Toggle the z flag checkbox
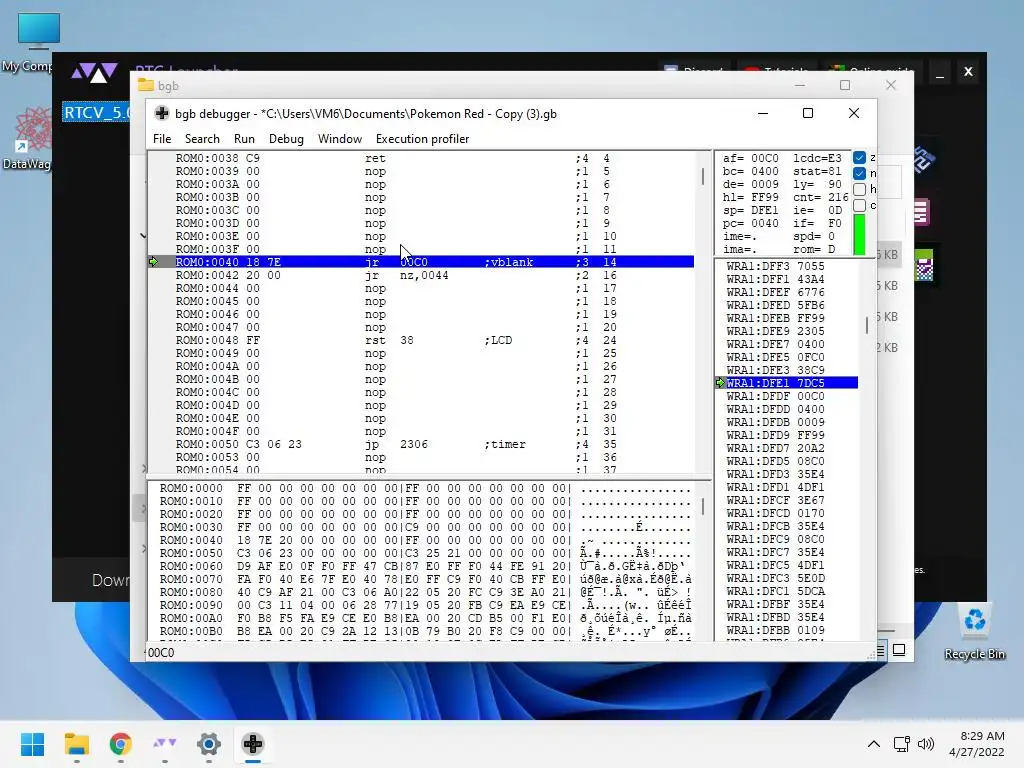Viewport: 1024px width, 768px height. [x=859, y=157]
